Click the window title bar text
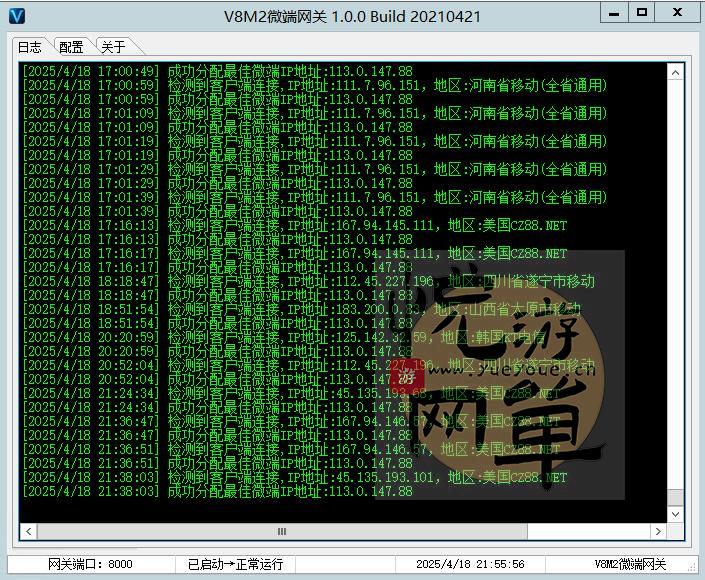Viewport: 705px width, 580px height. click(352, 14)
